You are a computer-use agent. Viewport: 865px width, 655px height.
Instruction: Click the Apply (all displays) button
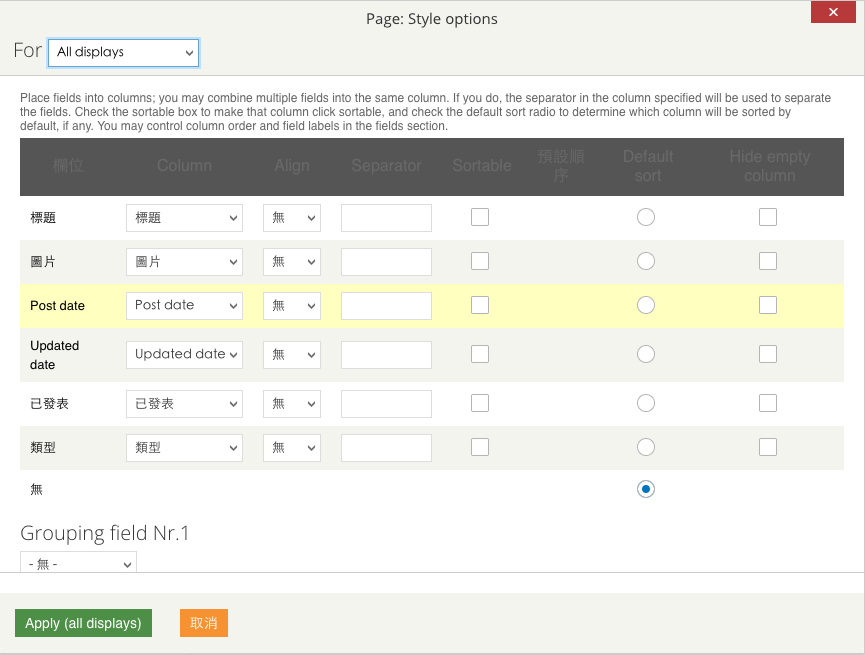pos(83,623)
